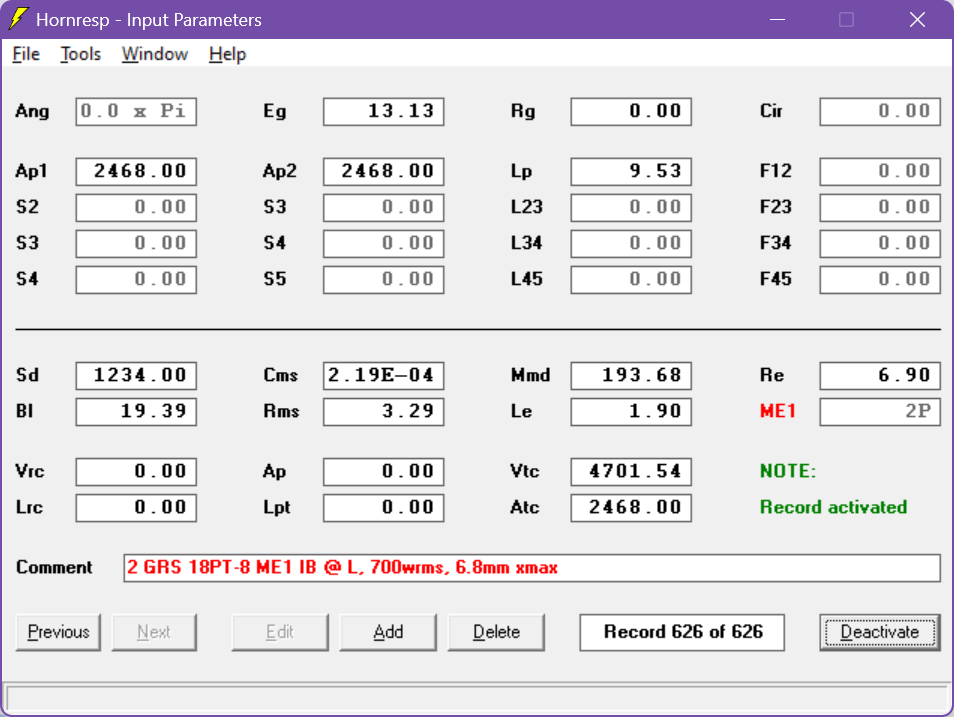Open the Help menu
954x717 pixels.
227,54
